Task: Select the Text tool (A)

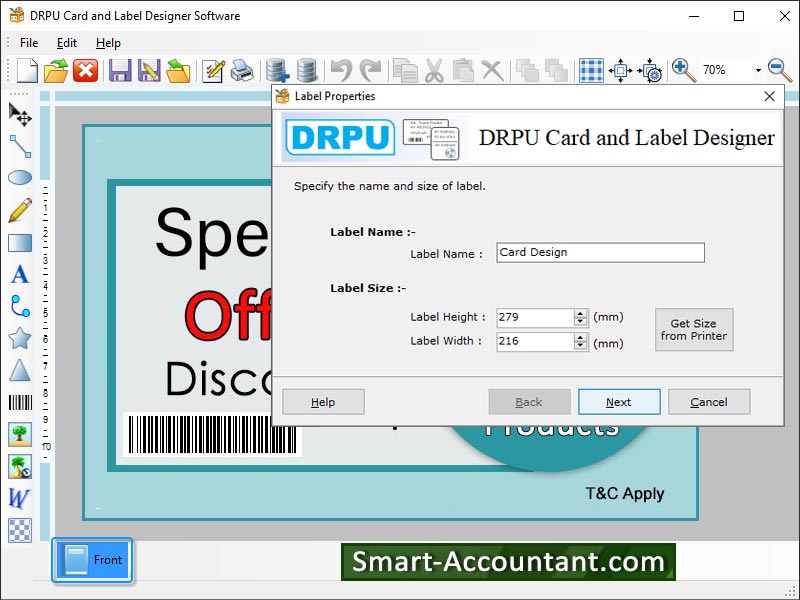Action: point(20,275)
